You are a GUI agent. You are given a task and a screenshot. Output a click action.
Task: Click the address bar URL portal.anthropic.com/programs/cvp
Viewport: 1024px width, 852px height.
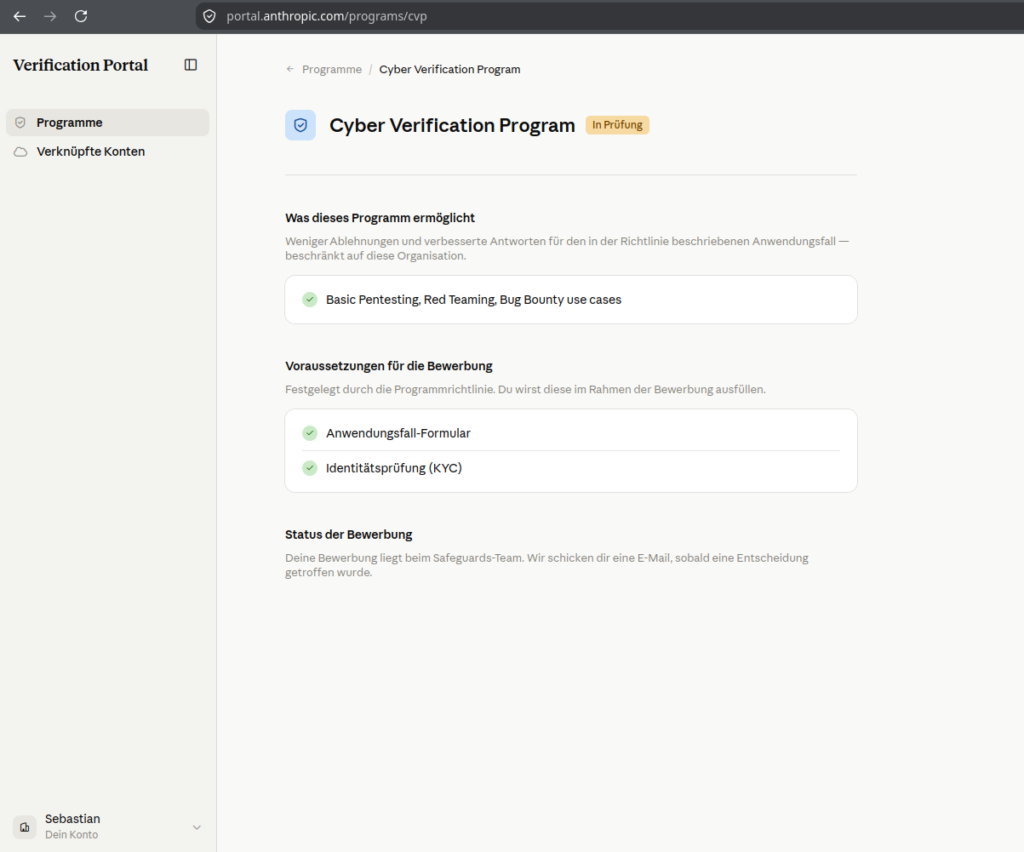point(327,16)
